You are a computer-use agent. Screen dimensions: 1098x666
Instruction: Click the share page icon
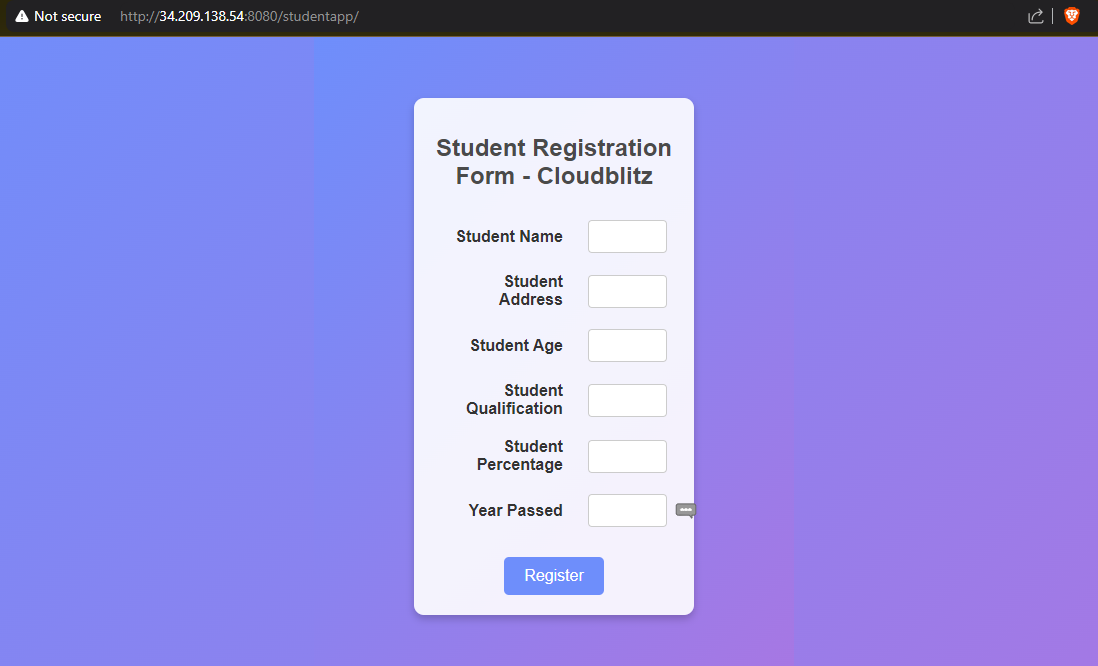tap(1036, 16)
